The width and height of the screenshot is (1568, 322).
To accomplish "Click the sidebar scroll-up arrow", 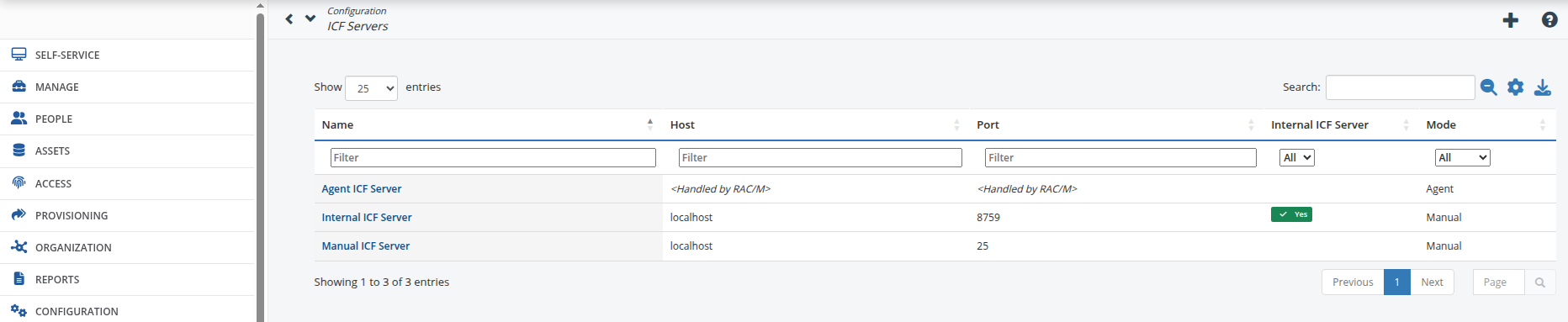I will point(260,6).
